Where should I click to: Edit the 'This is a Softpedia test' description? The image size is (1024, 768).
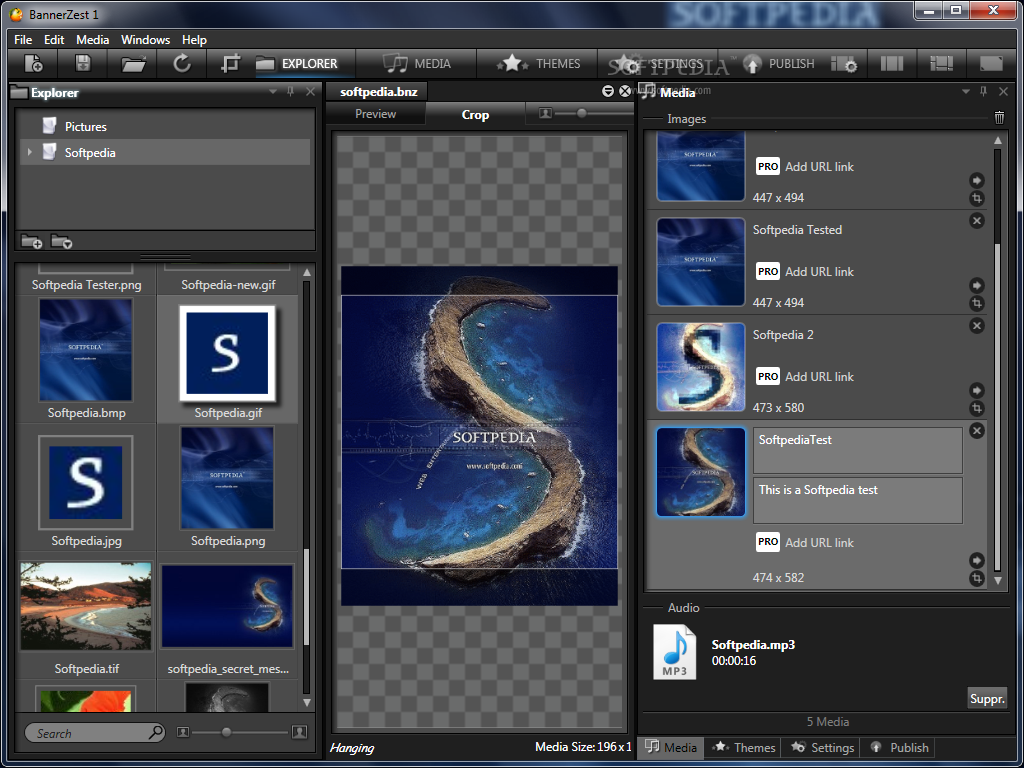point(857,500)
